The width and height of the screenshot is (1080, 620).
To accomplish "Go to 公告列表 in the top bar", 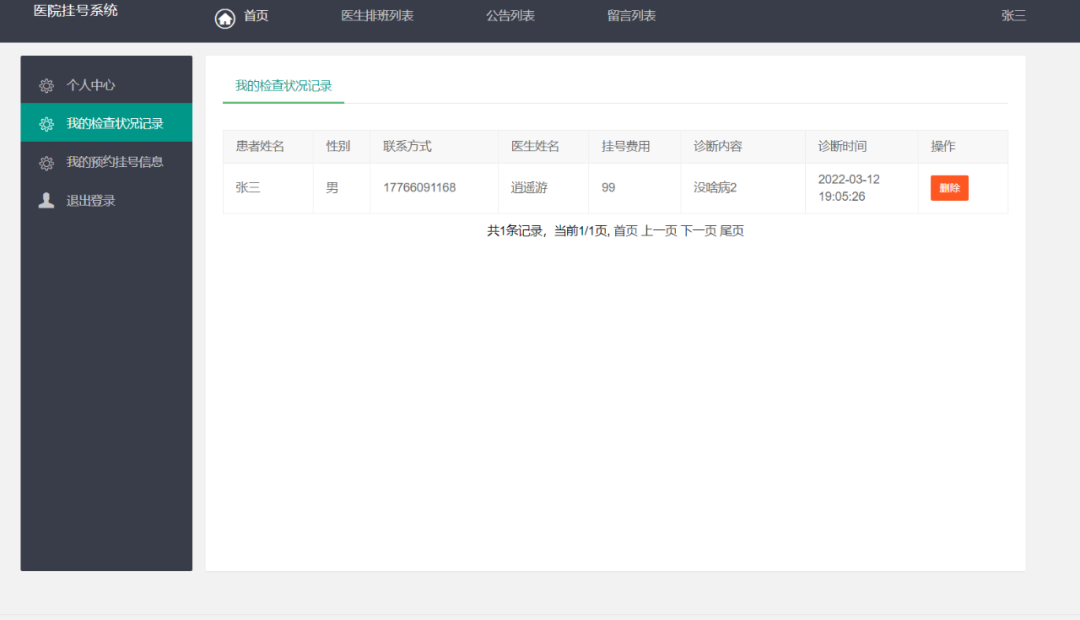I will coord(510,16).
